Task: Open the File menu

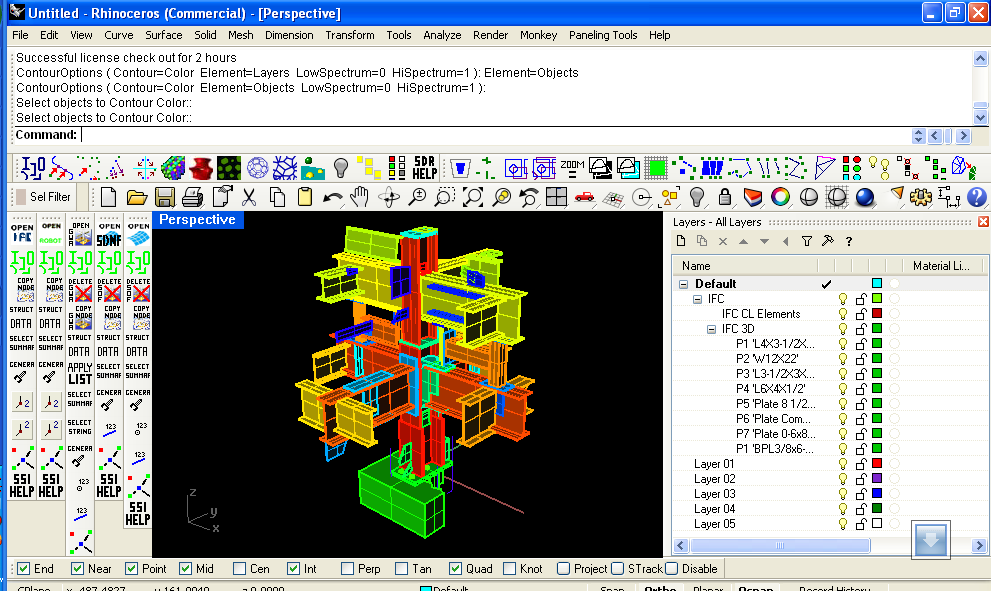Action: pyautogui.click(x=20, y=35)
